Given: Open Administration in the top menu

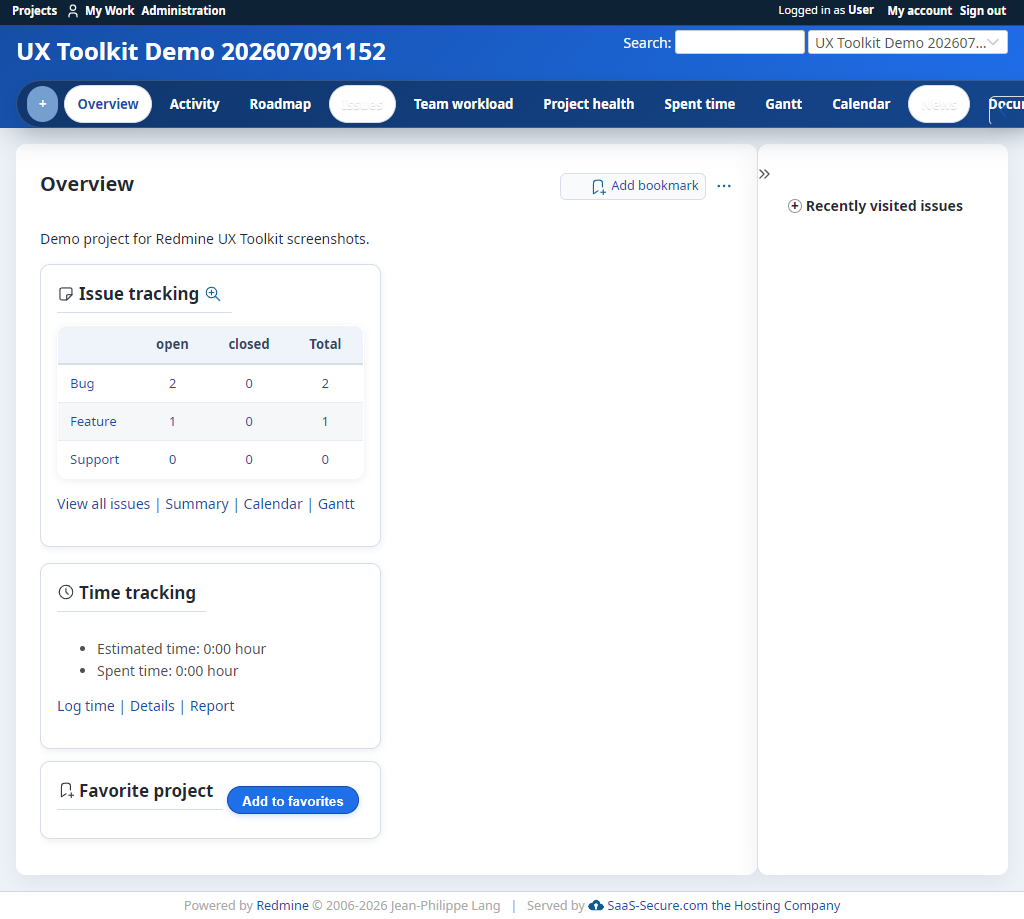Looking at the screenshot, I should tap(184, 11).
